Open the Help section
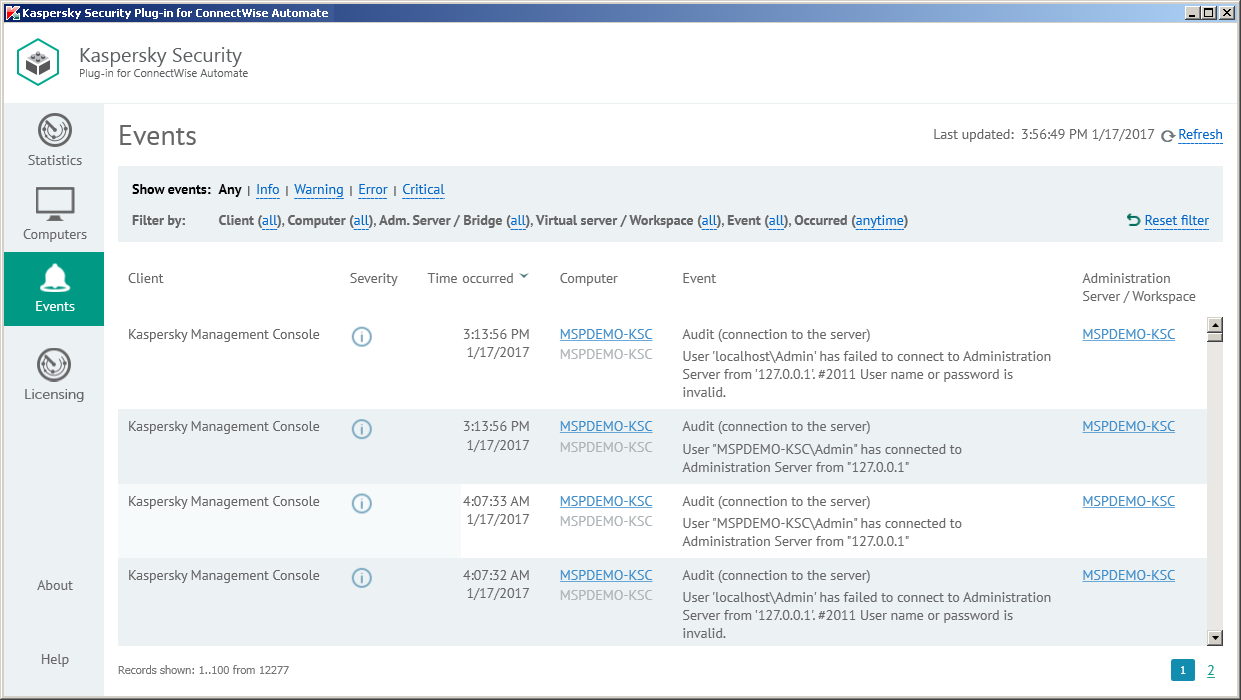Screen dimensions: 1241x700 tap(54, 659)
